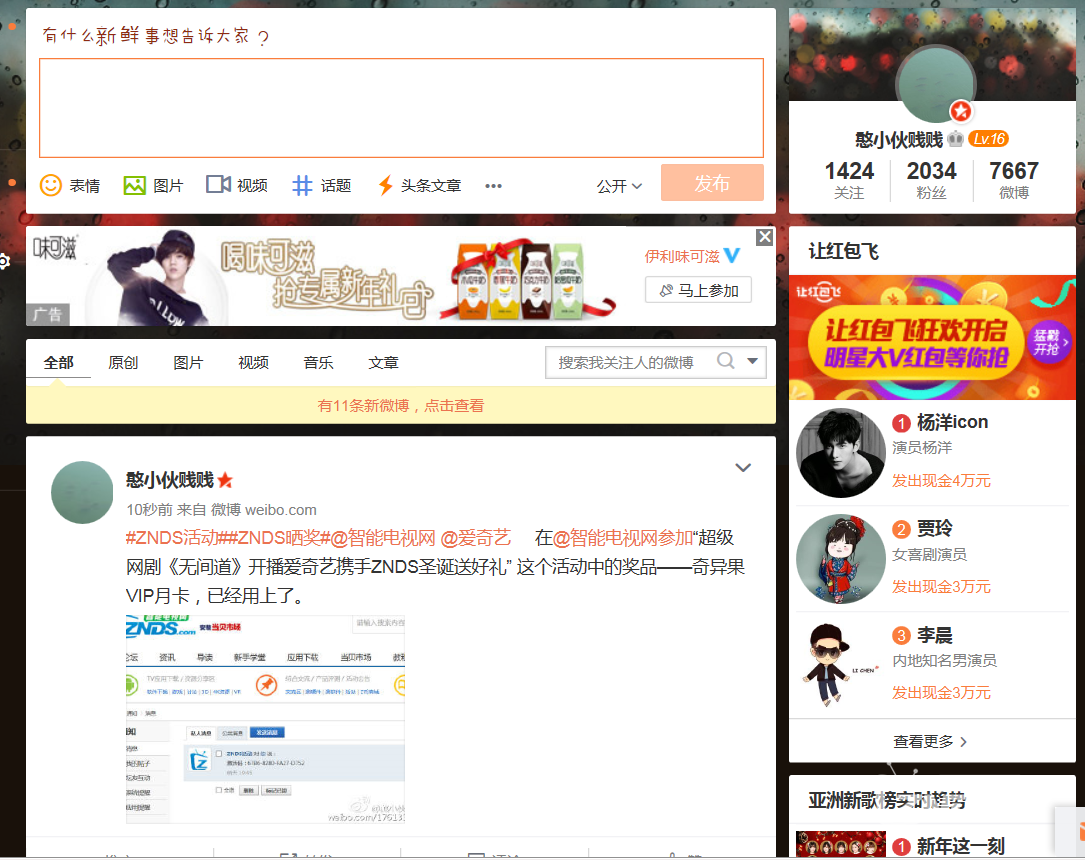
Task: View 7667 微博 posts count
Action: coord(1014,180)
